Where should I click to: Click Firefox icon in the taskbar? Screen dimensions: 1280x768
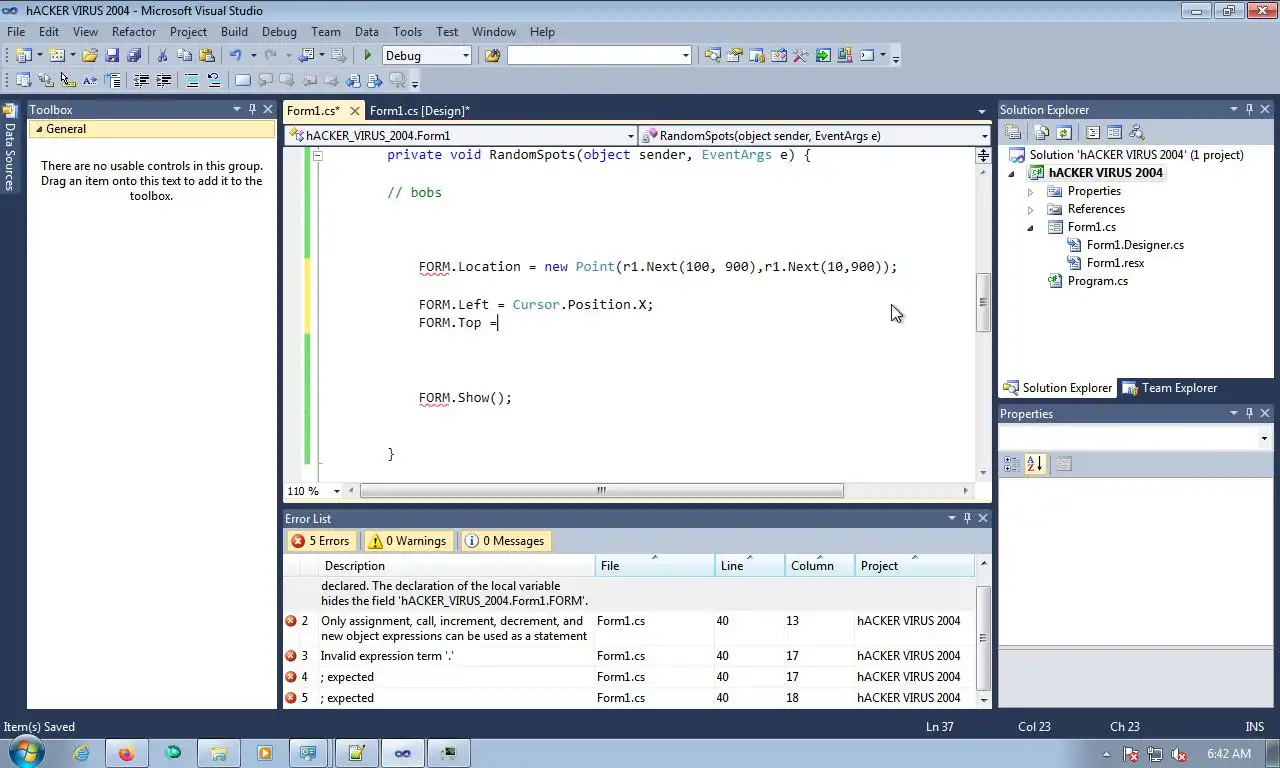coord(126,753)
